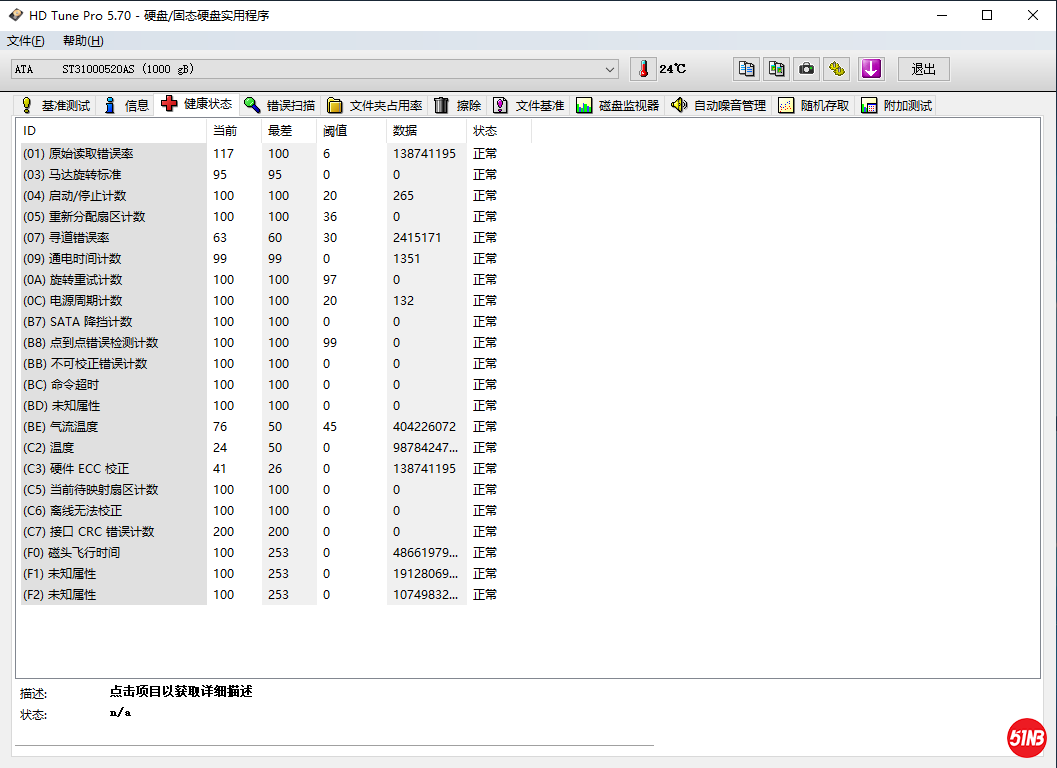This screenshot has width=1057, height=768.
Task: Open the 基准测试 benchmark tab
Action: pyautogui.click(x=55, y=105)
